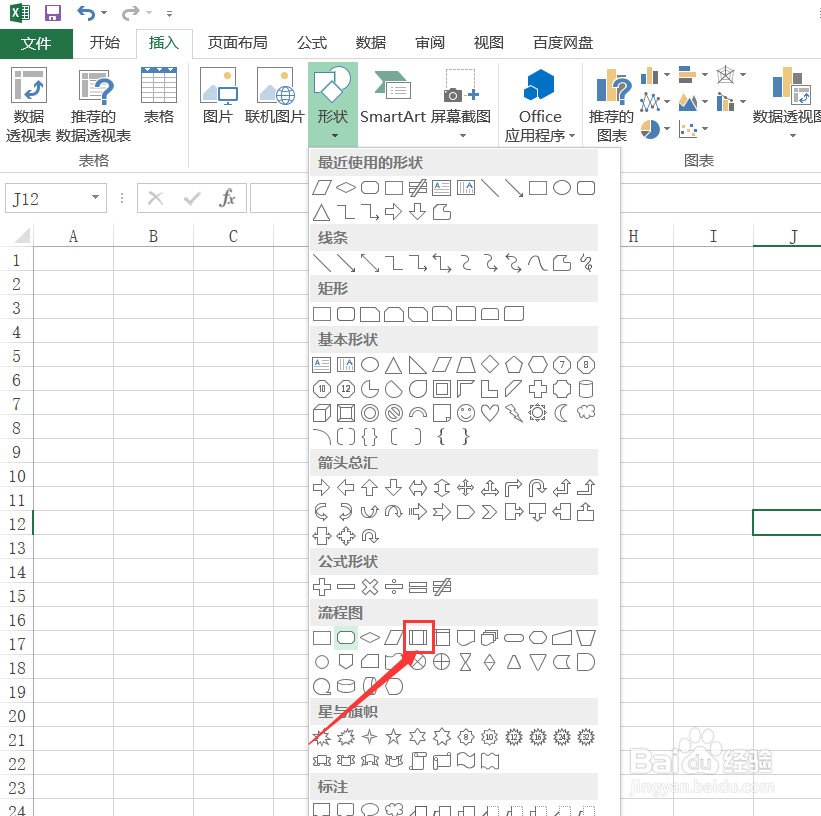Click the 图片 insert picture button
821x816 pixels.
point(218,96)
